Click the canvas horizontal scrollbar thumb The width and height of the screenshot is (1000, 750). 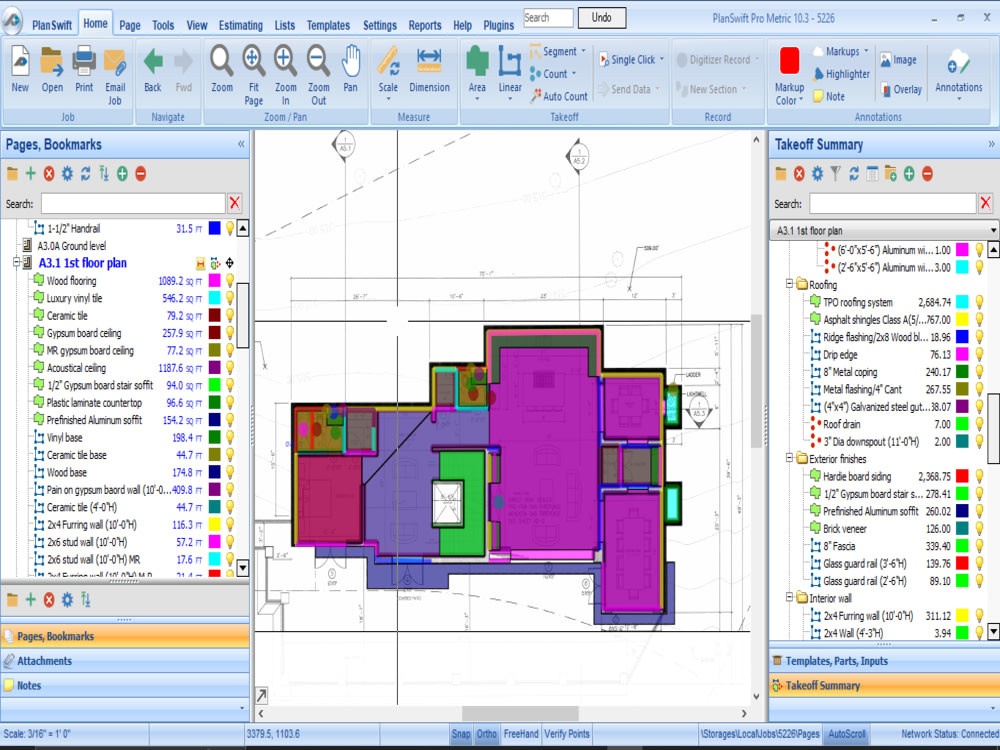(x=520, y=713)
